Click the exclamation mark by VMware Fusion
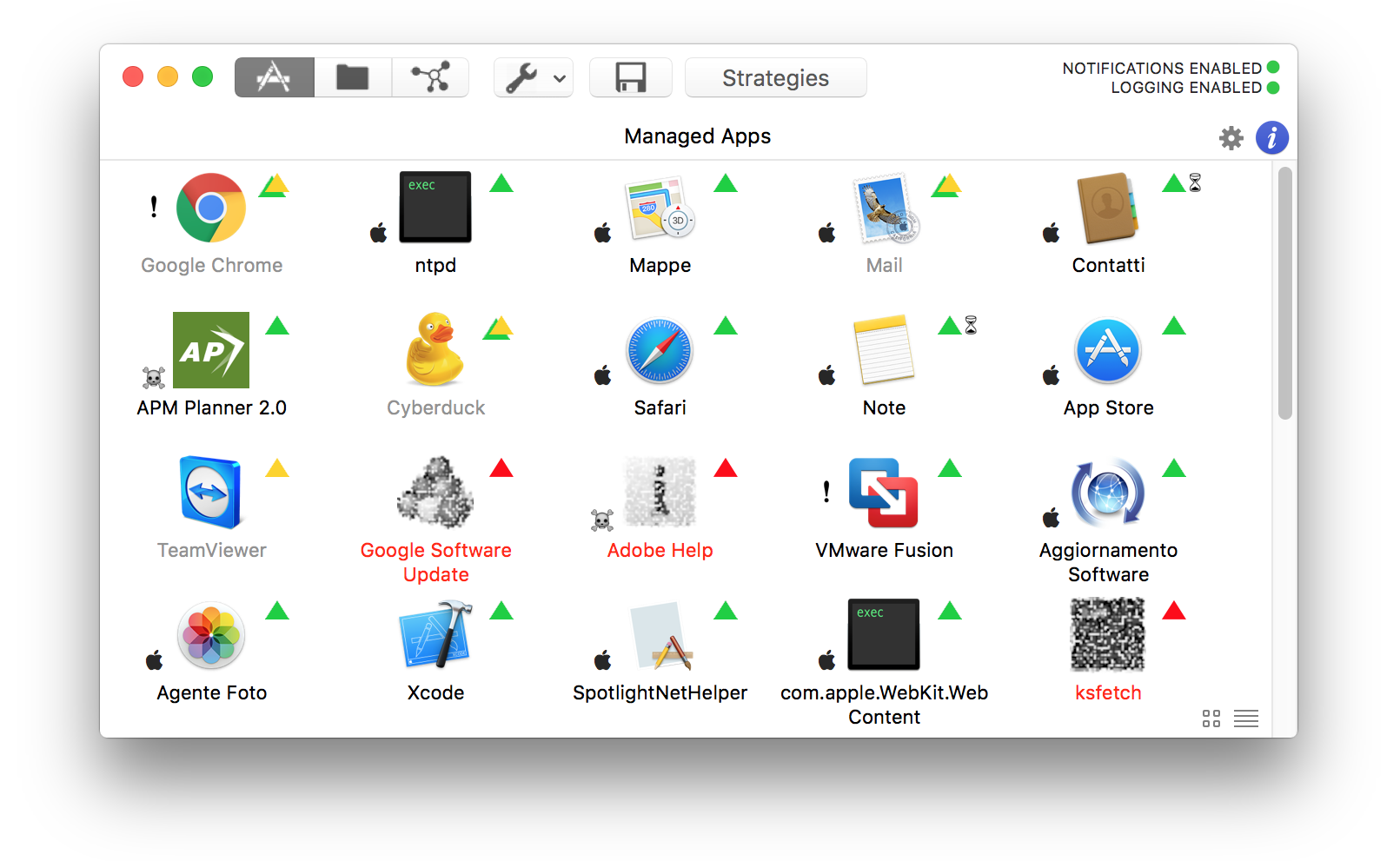Screen dimensions: 1400x861 (826, 492)
